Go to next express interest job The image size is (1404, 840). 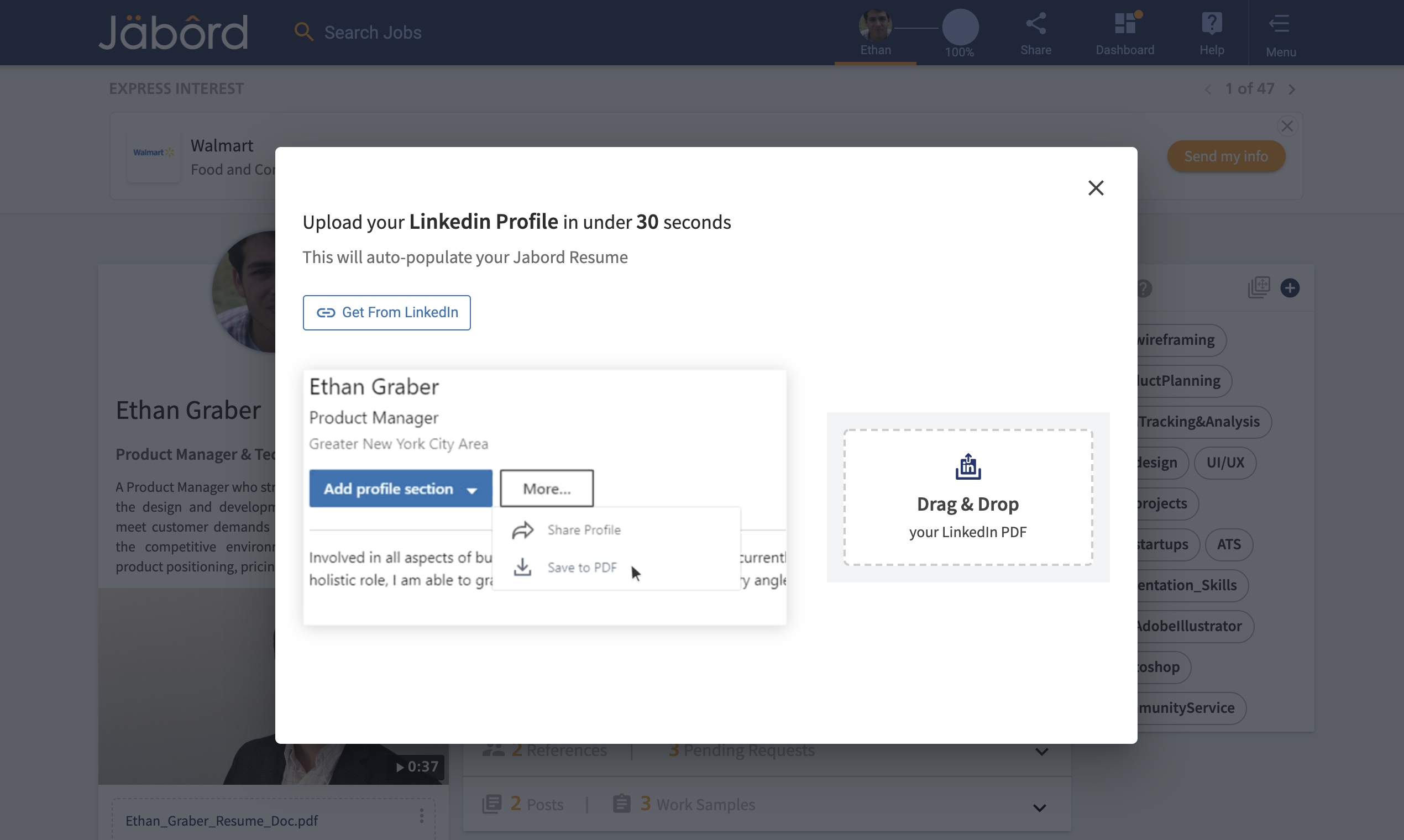(1291, 90)
